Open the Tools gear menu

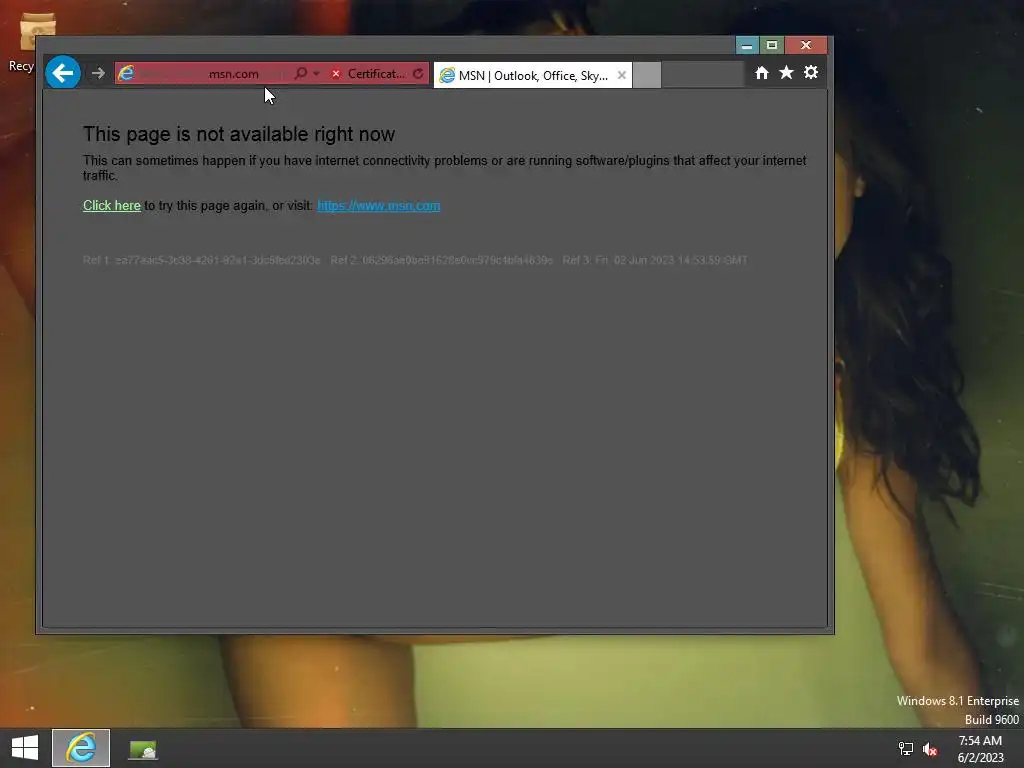(810, 72)
